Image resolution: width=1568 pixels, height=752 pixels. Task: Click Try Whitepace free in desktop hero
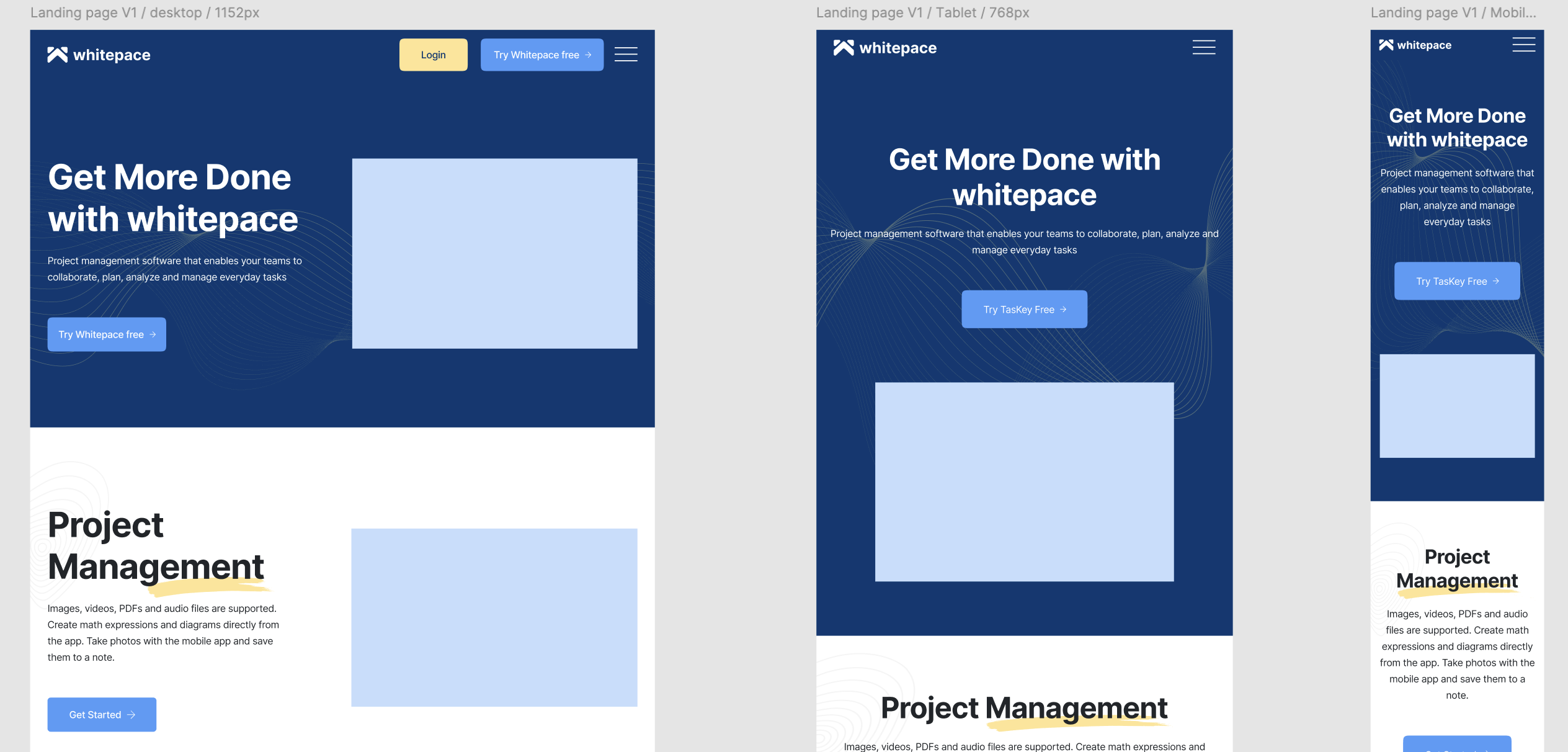pos(107,334)
